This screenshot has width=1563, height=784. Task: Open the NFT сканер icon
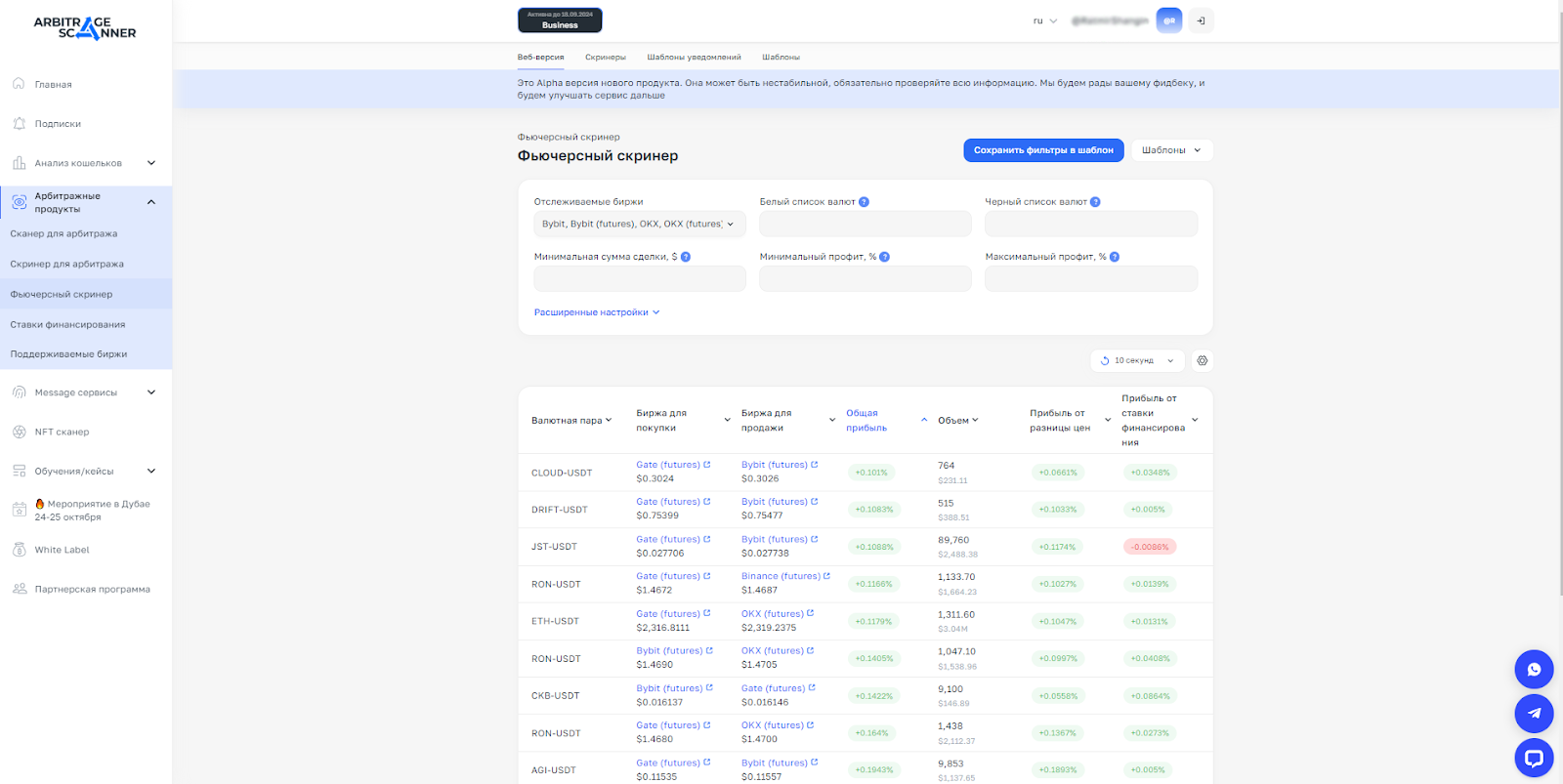coord(20,432)
